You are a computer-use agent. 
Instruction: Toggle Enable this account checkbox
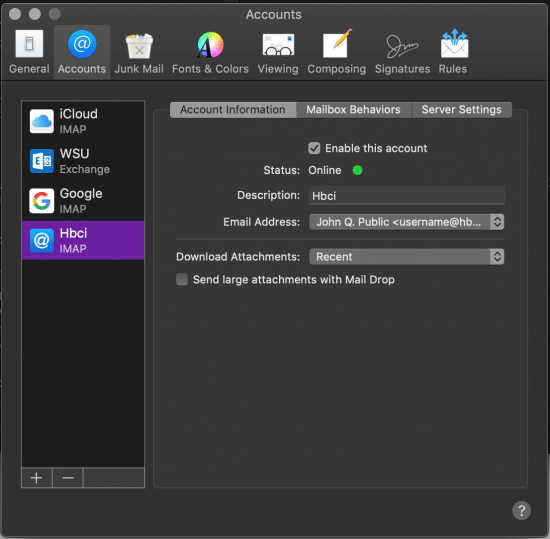click(314, 148)
